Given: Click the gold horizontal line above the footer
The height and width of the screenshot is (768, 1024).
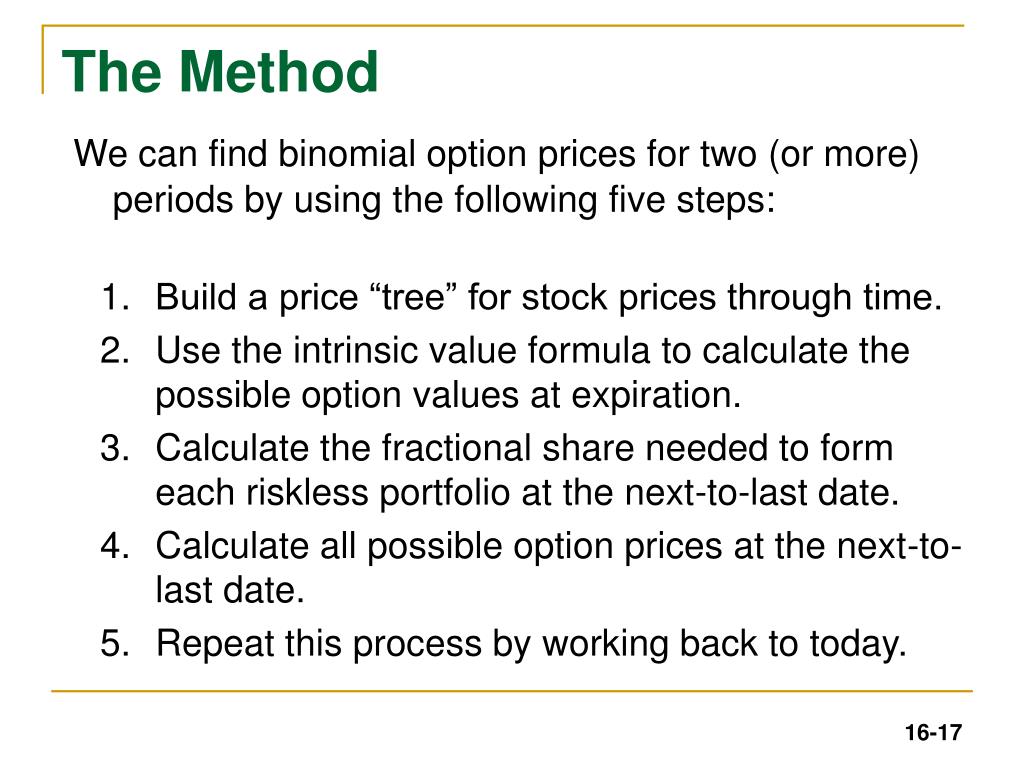Looking at the screenshot, I should tap(511, 690).
